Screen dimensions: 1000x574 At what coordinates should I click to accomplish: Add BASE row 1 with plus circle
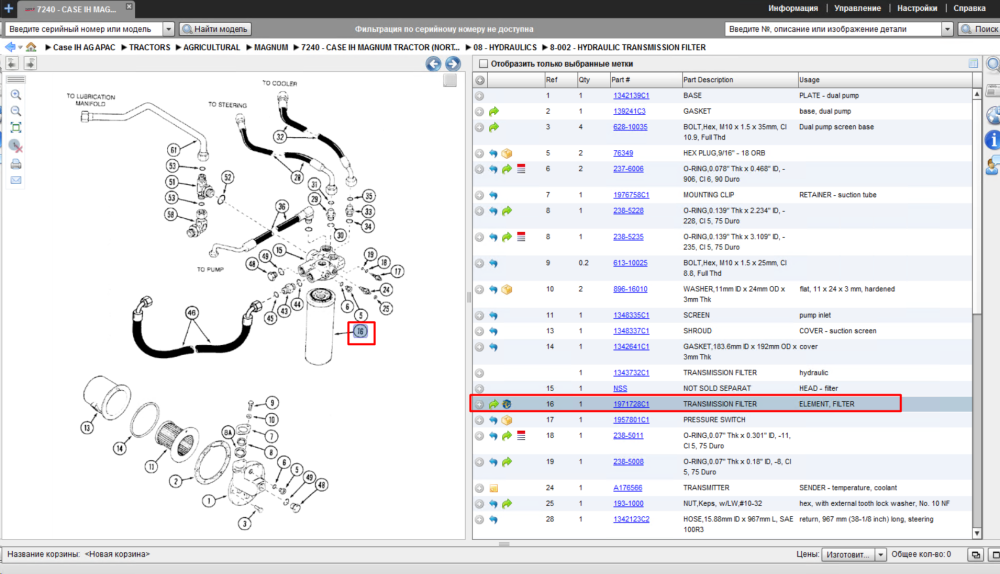(x=480, y=96)
